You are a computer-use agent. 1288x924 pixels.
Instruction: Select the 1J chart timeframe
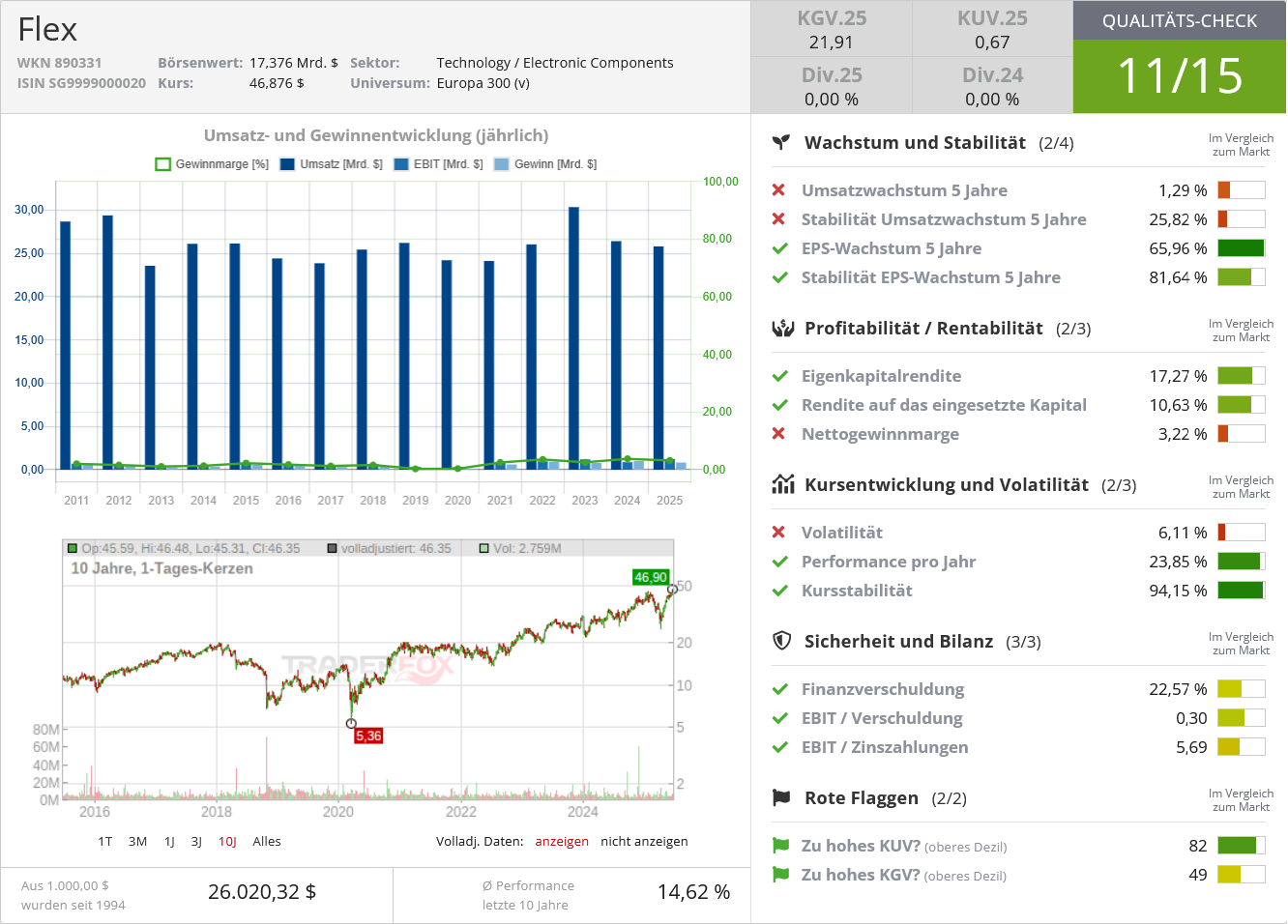169,842
